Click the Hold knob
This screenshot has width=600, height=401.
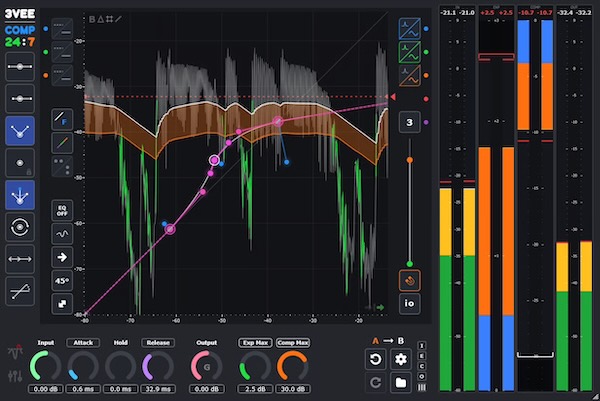click(121, 366)
